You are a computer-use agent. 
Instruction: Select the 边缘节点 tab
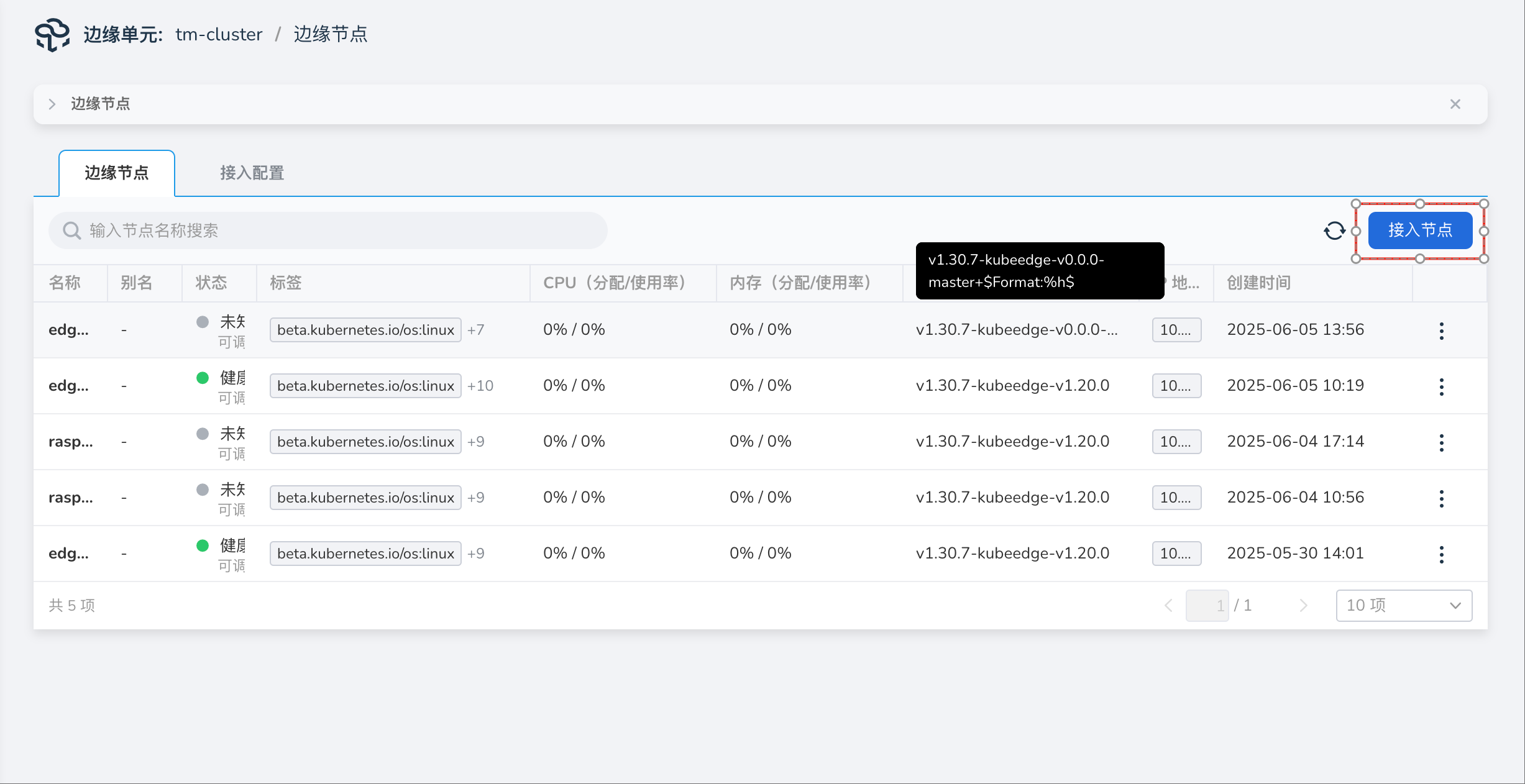[117, 173]
